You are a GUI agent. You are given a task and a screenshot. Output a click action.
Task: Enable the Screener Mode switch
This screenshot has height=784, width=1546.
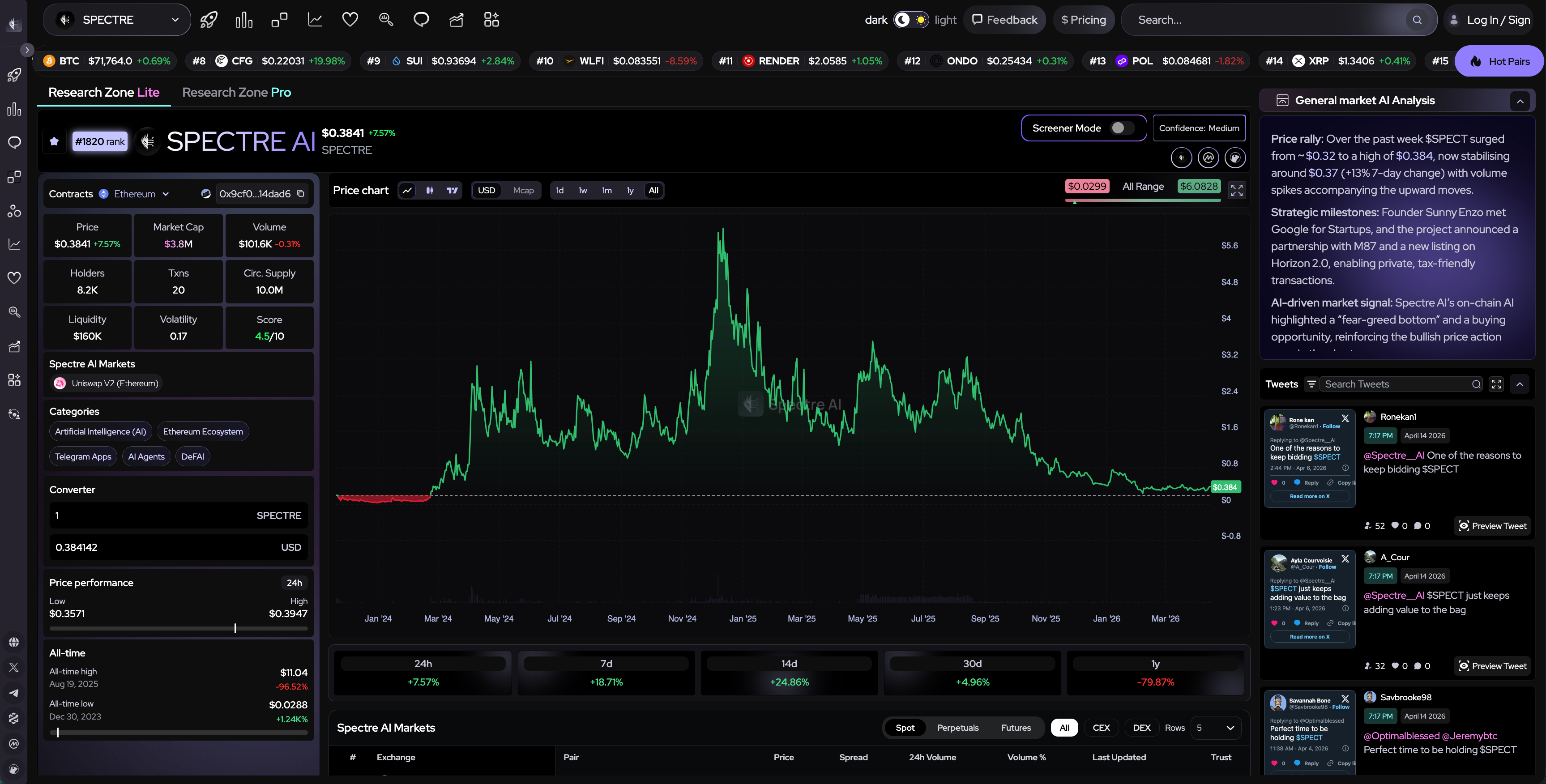click(1122, 128)
